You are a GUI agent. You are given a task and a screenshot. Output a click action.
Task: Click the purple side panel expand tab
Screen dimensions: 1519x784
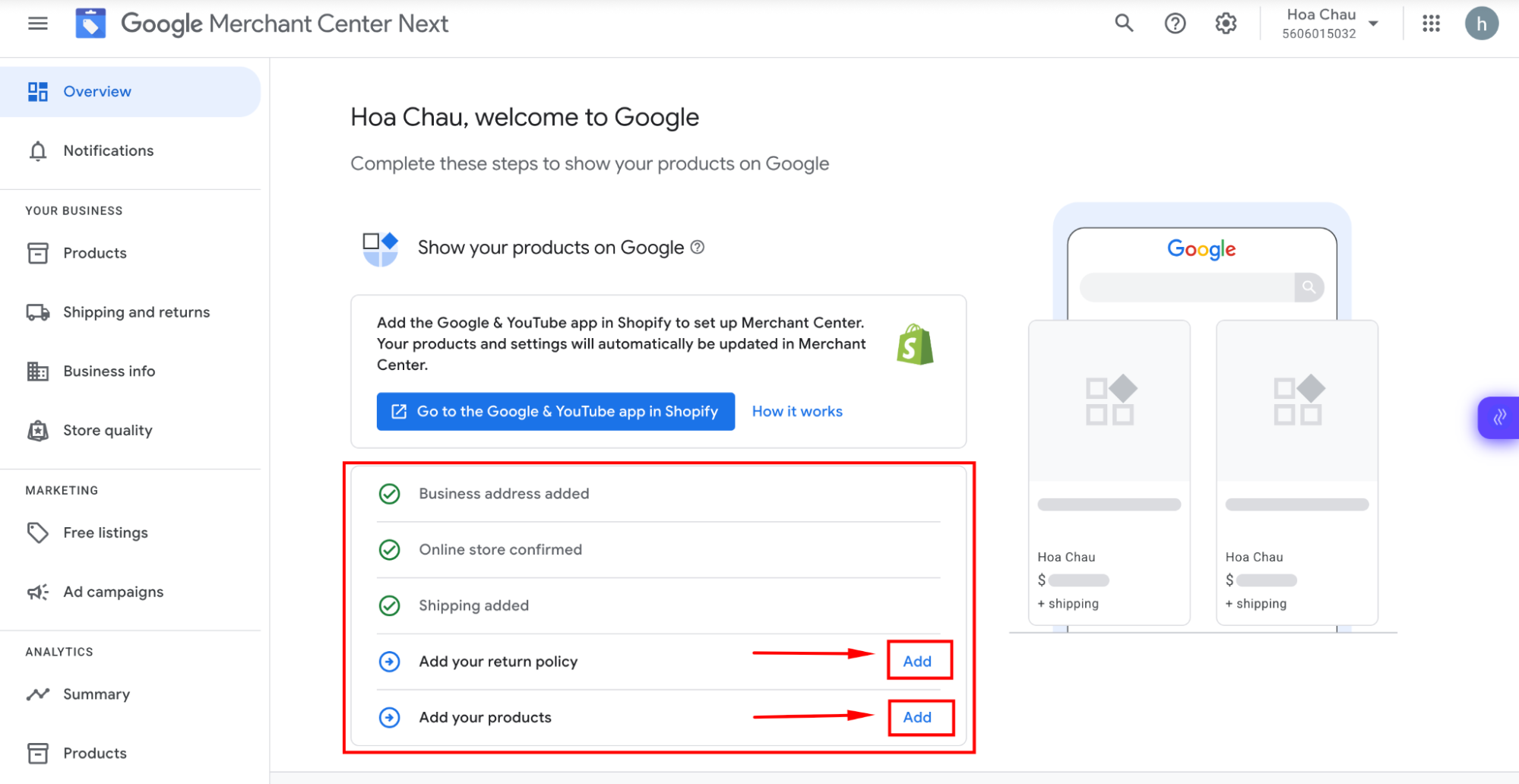[x=1498, y=417]
